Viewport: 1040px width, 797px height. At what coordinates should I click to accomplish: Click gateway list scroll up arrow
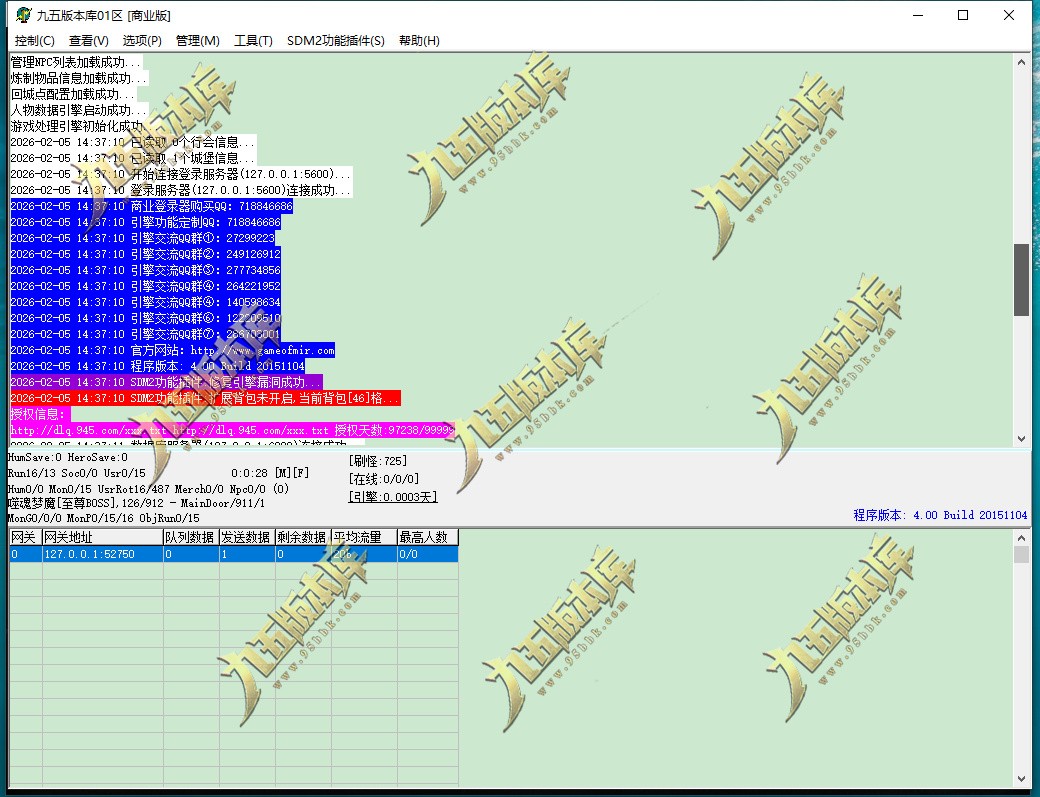1021,538
